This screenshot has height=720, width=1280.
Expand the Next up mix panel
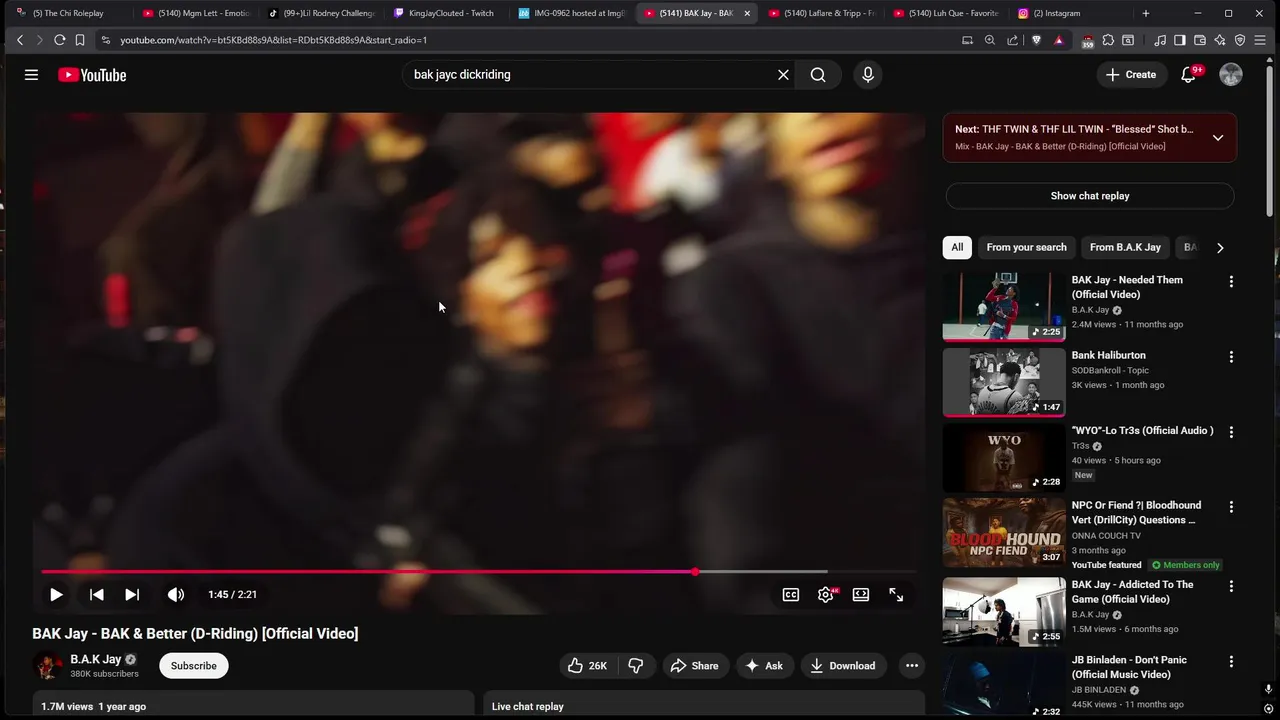[x=1217, y=138]
